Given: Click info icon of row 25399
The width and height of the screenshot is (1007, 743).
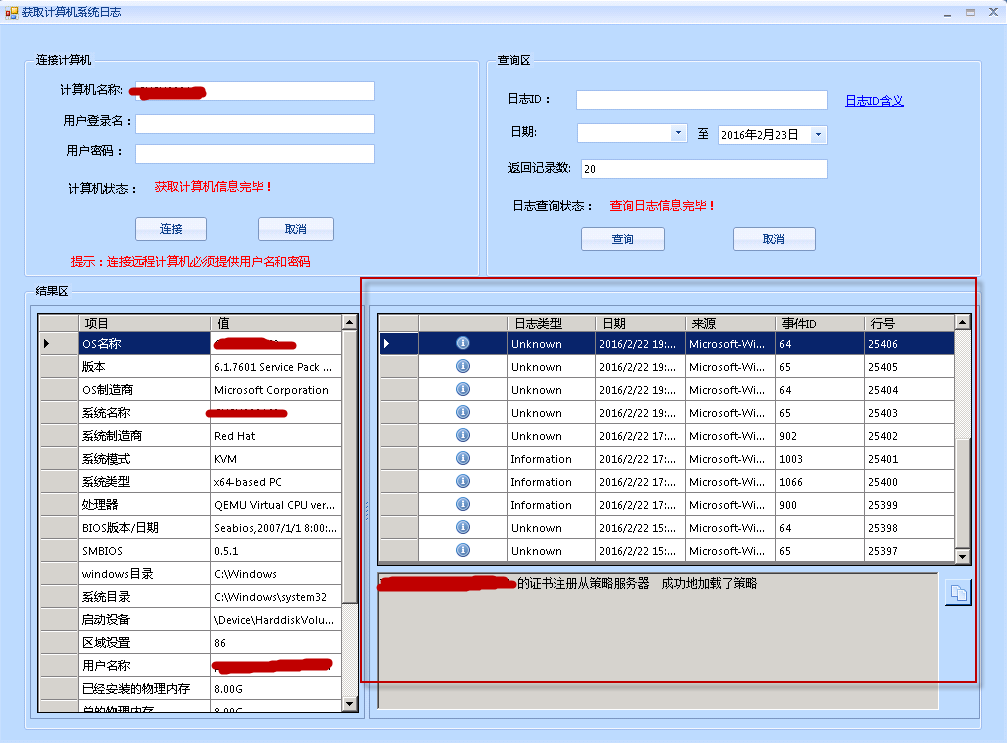Looking at the screenshot, I should click(x=462, y=504).
